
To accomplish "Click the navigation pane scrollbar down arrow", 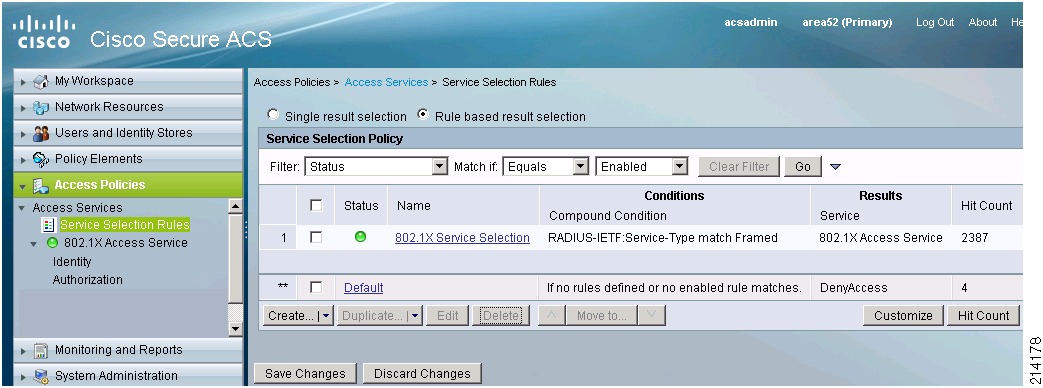I will [235, 329].
